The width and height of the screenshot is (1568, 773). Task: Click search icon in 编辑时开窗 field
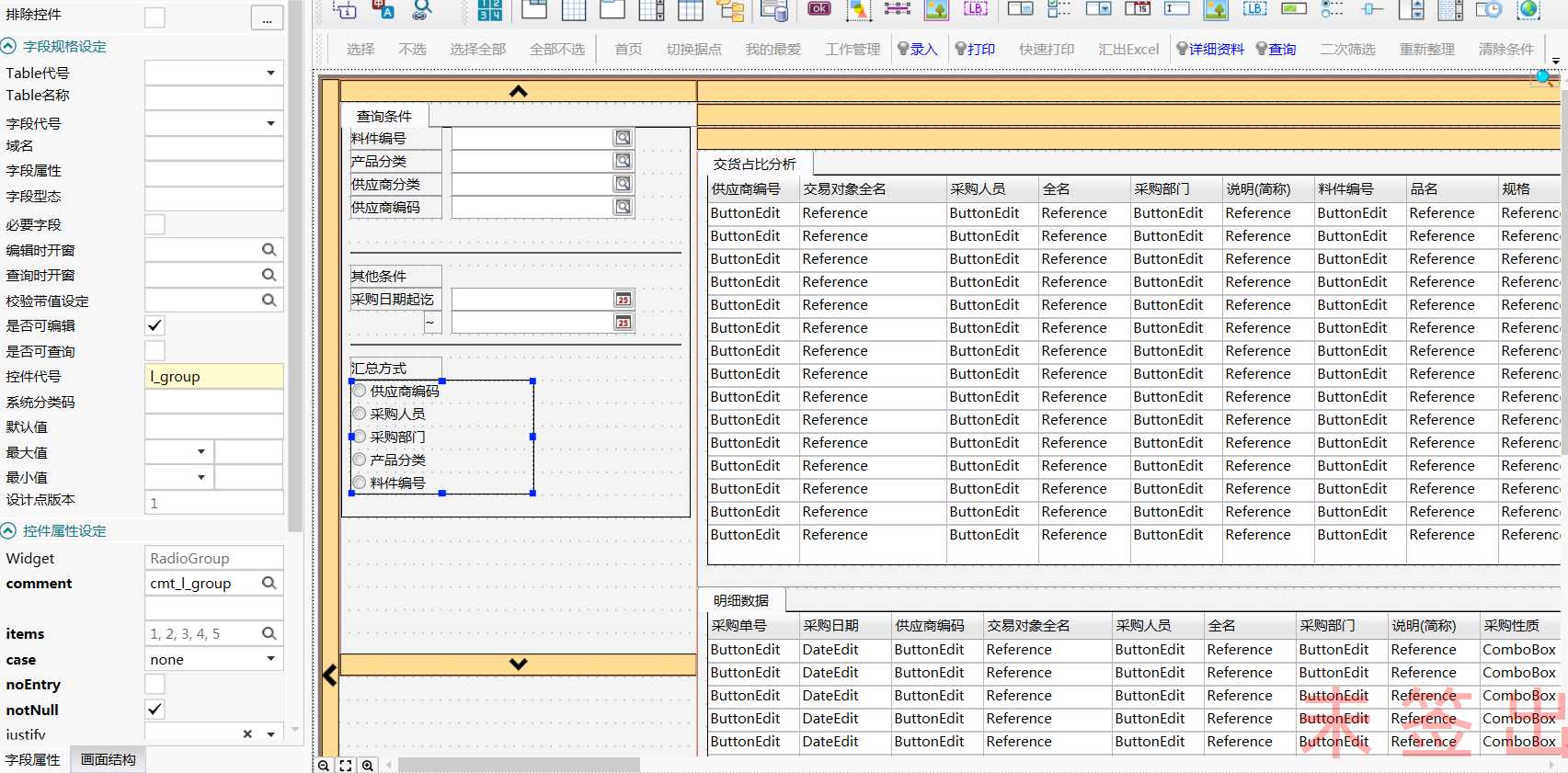click(x=269, y=249)
